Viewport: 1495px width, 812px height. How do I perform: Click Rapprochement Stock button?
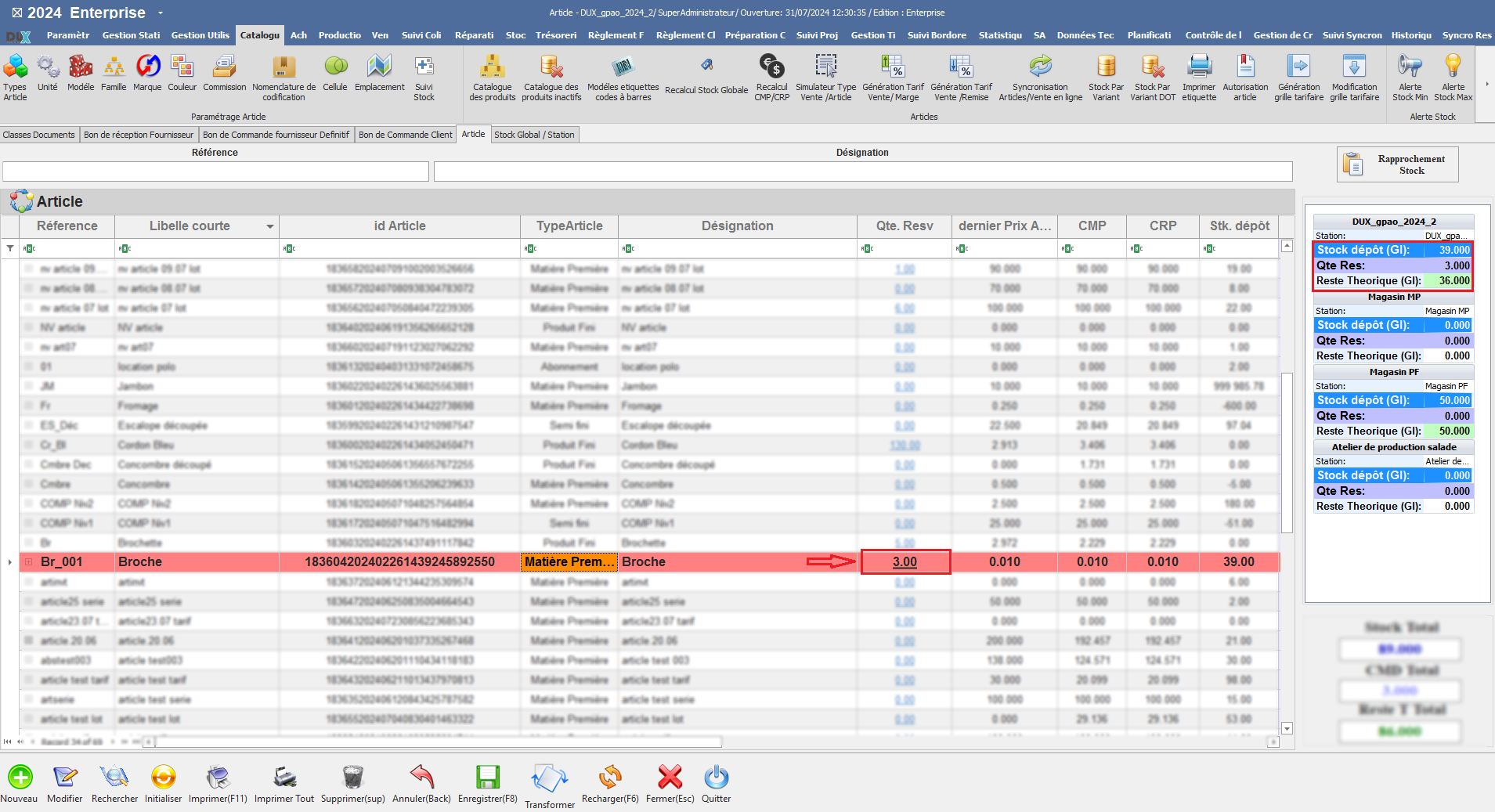[x=1398, y=164]
